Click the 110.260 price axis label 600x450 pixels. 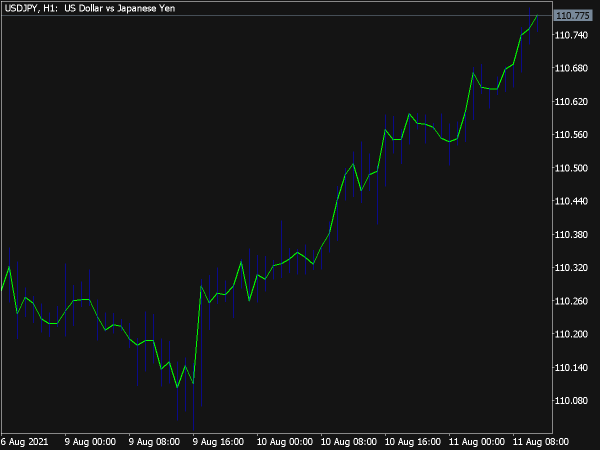[x=571, y=301]
